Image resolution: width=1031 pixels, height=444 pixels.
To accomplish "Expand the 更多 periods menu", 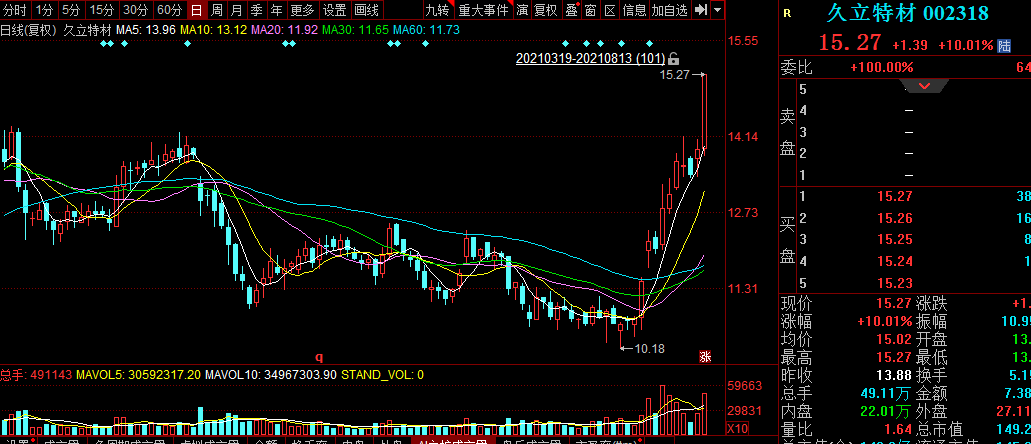I will pyautogui.click(x=302, y=10).
